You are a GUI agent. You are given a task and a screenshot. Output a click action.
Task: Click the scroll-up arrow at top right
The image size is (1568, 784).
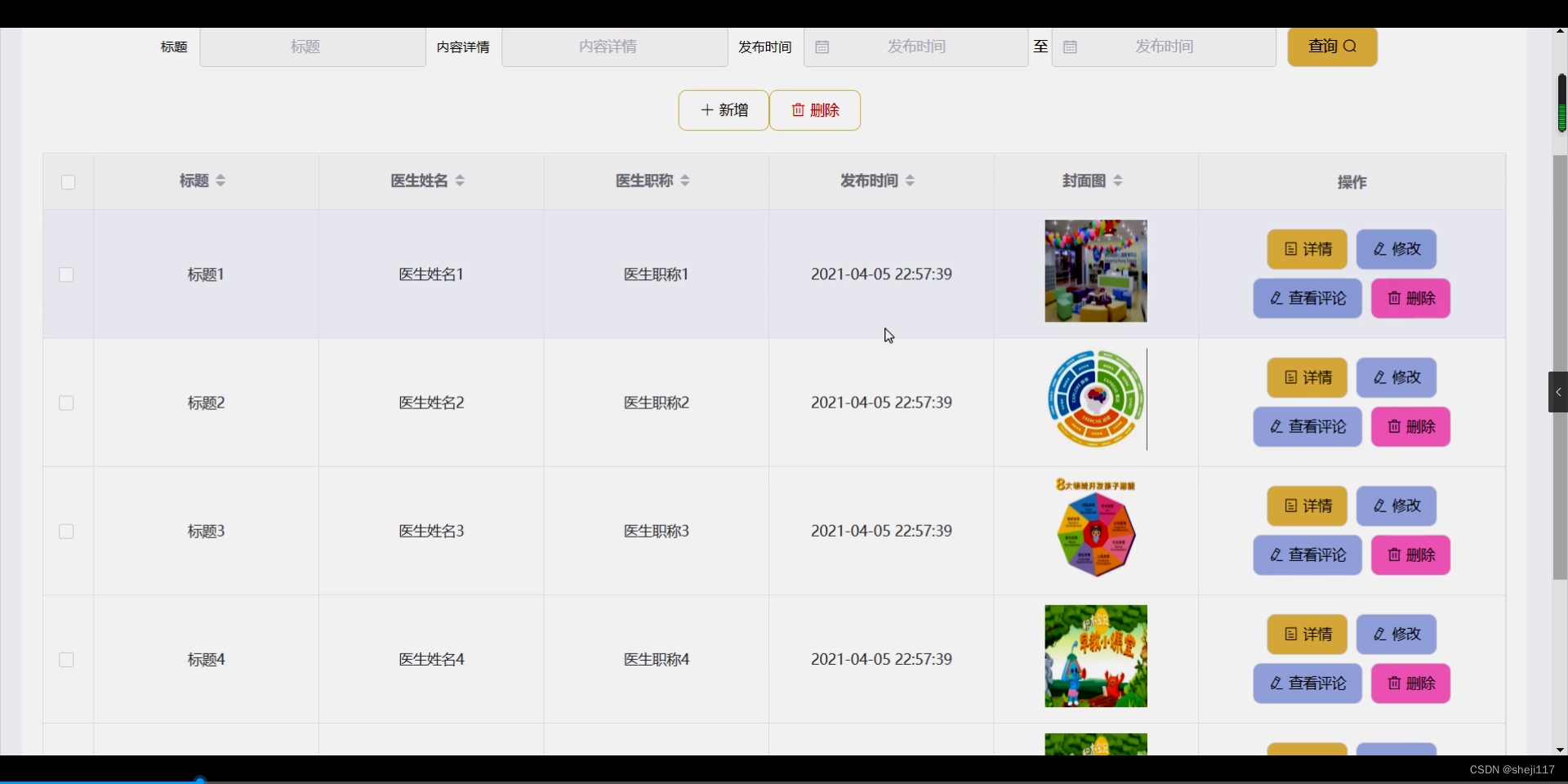(x=1560, y=31)
